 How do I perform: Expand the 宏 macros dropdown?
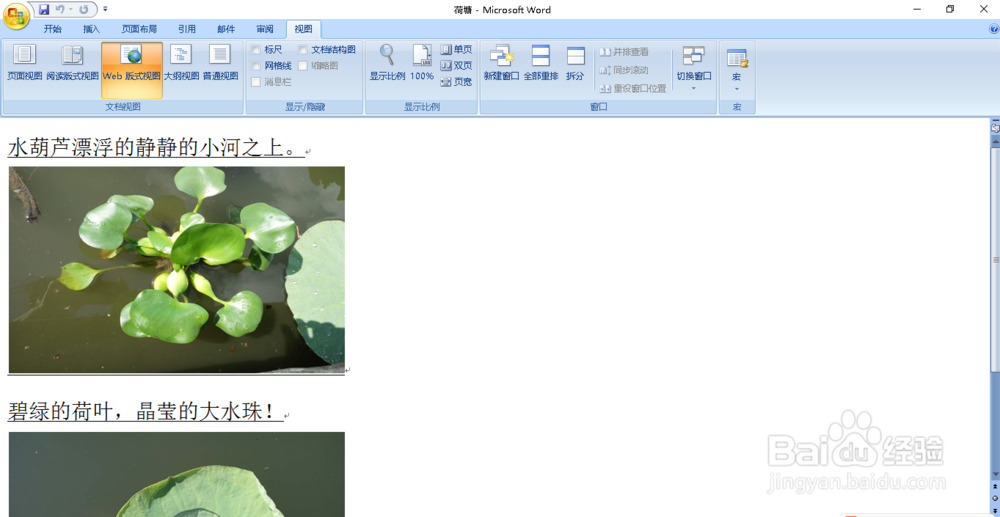[737, 69]
